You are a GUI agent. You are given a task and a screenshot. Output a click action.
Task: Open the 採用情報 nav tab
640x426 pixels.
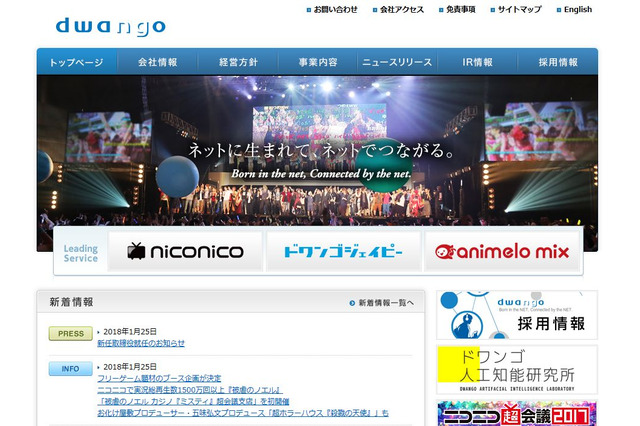558,62
